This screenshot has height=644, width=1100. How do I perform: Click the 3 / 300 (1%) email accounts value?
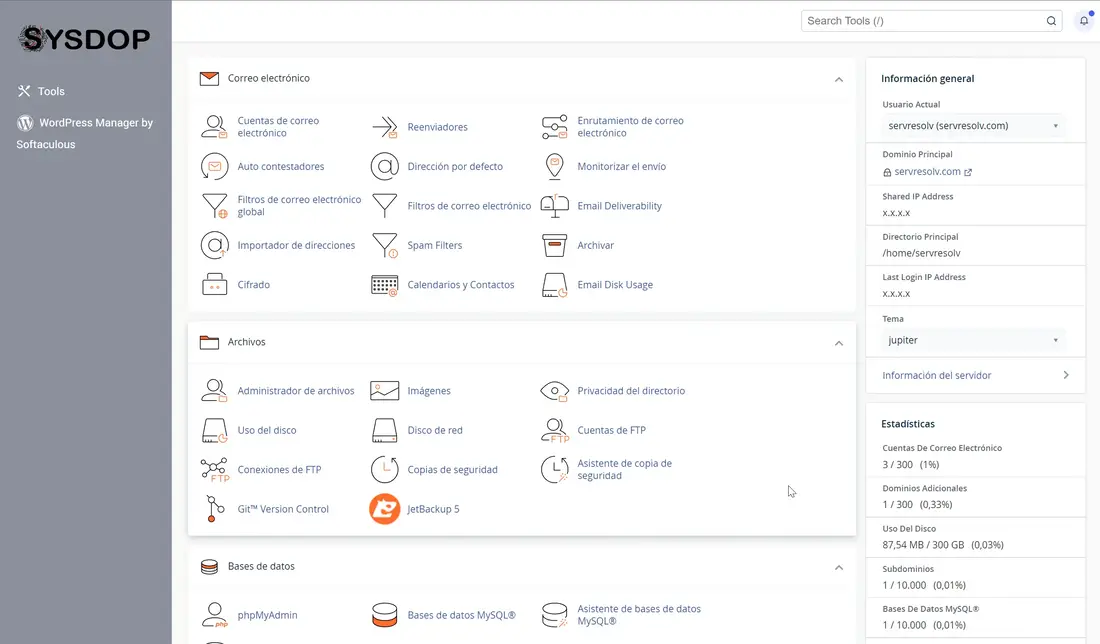click(x=911, y=464)
